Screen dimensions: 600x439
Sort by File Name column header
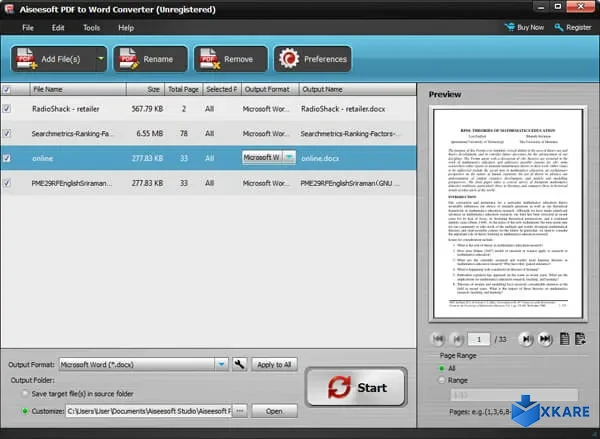(78, 89)
